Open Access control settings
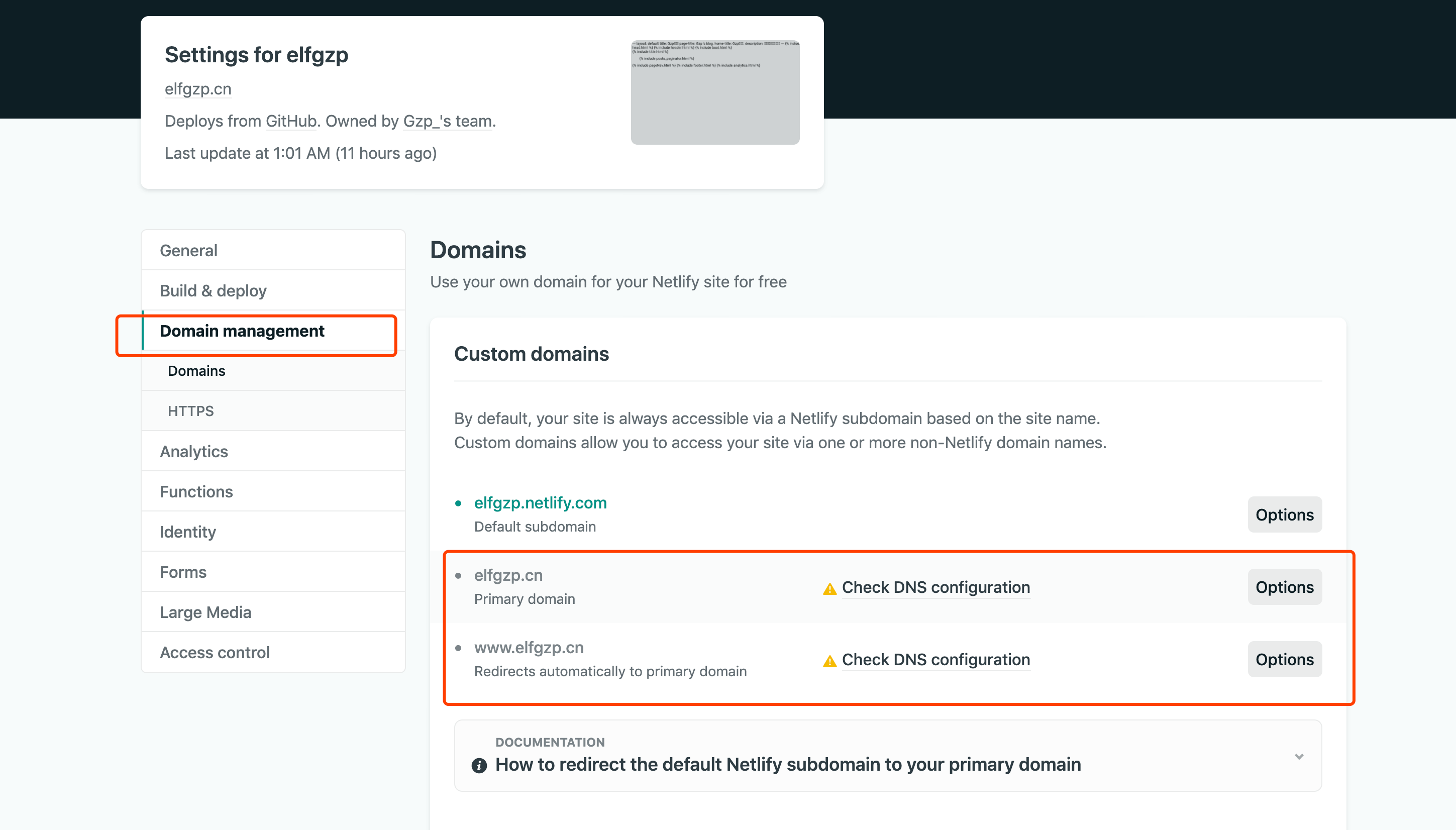 pos(215,652)
